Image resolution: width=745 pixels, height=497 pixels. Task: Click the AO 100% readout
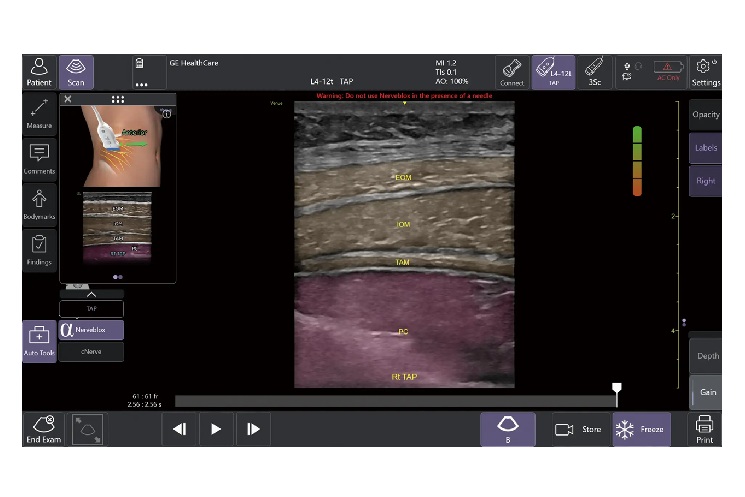tap(452, 81)
